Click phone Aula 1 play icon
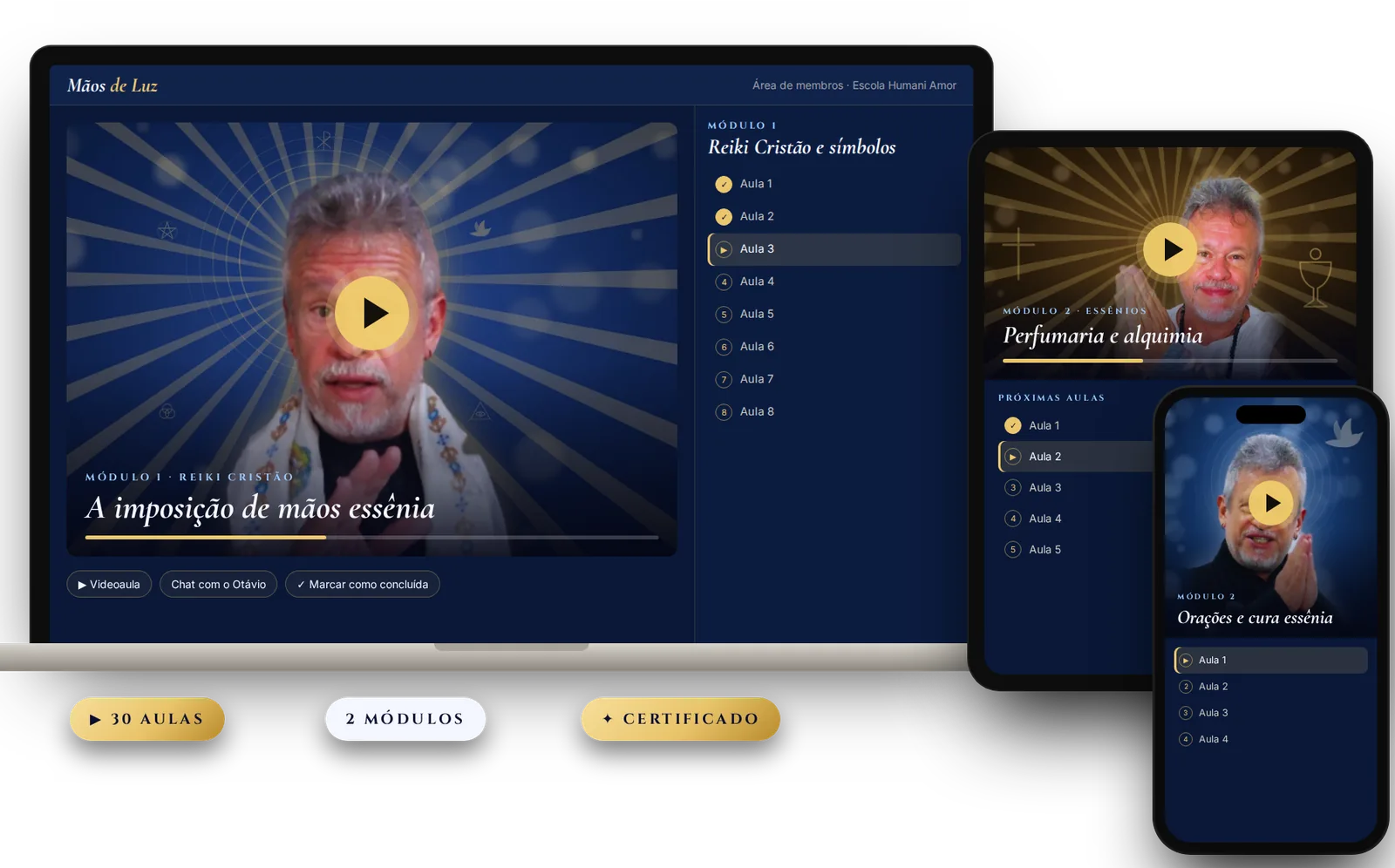1395x868 pixels. (1186, 661)
